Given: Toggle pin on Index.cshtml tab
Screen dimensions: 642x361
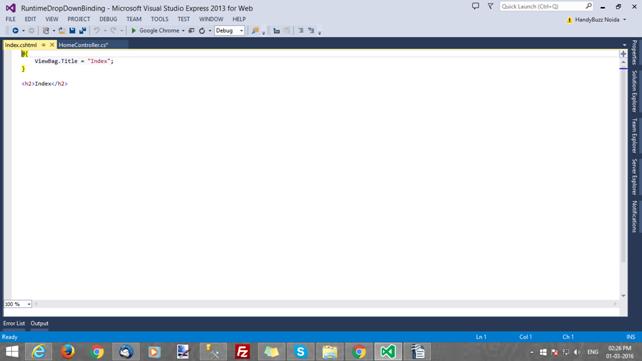Looking at the screenshot, I should point(43,45).
